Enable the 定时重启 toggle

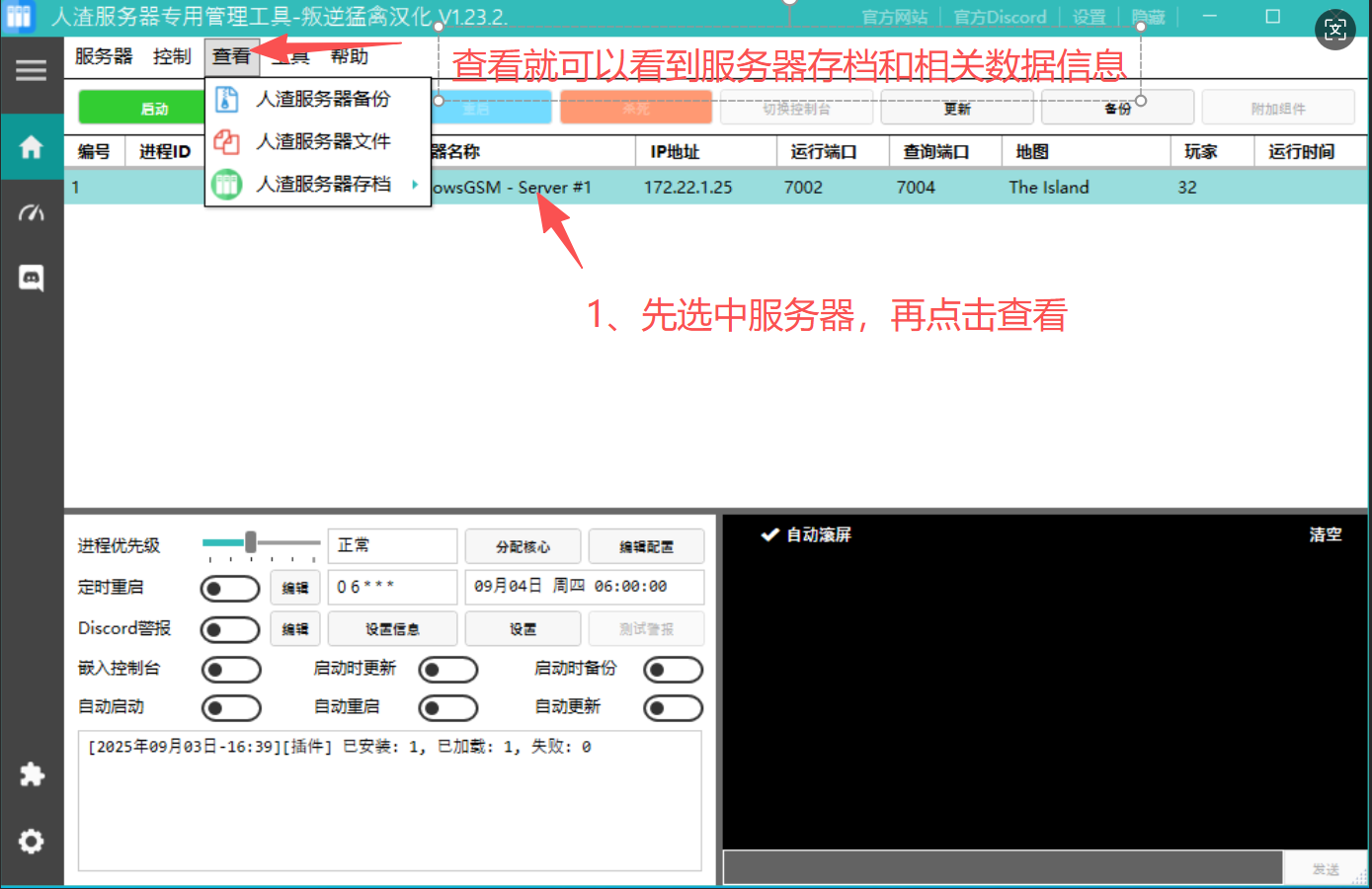click(x=230, y=588)
